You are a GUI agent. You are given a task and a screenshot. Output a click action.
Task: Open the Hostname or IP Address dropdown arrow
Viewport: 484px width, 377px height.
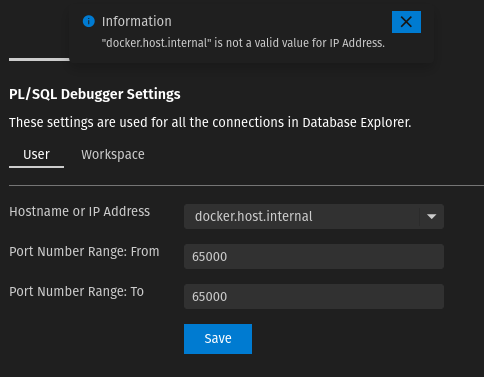click(431, 217)
